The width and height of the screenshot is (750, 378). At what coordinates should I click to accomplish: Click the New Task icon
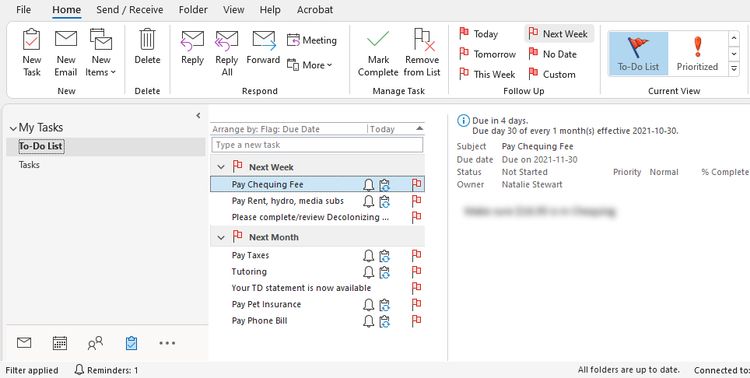[32, 41]
